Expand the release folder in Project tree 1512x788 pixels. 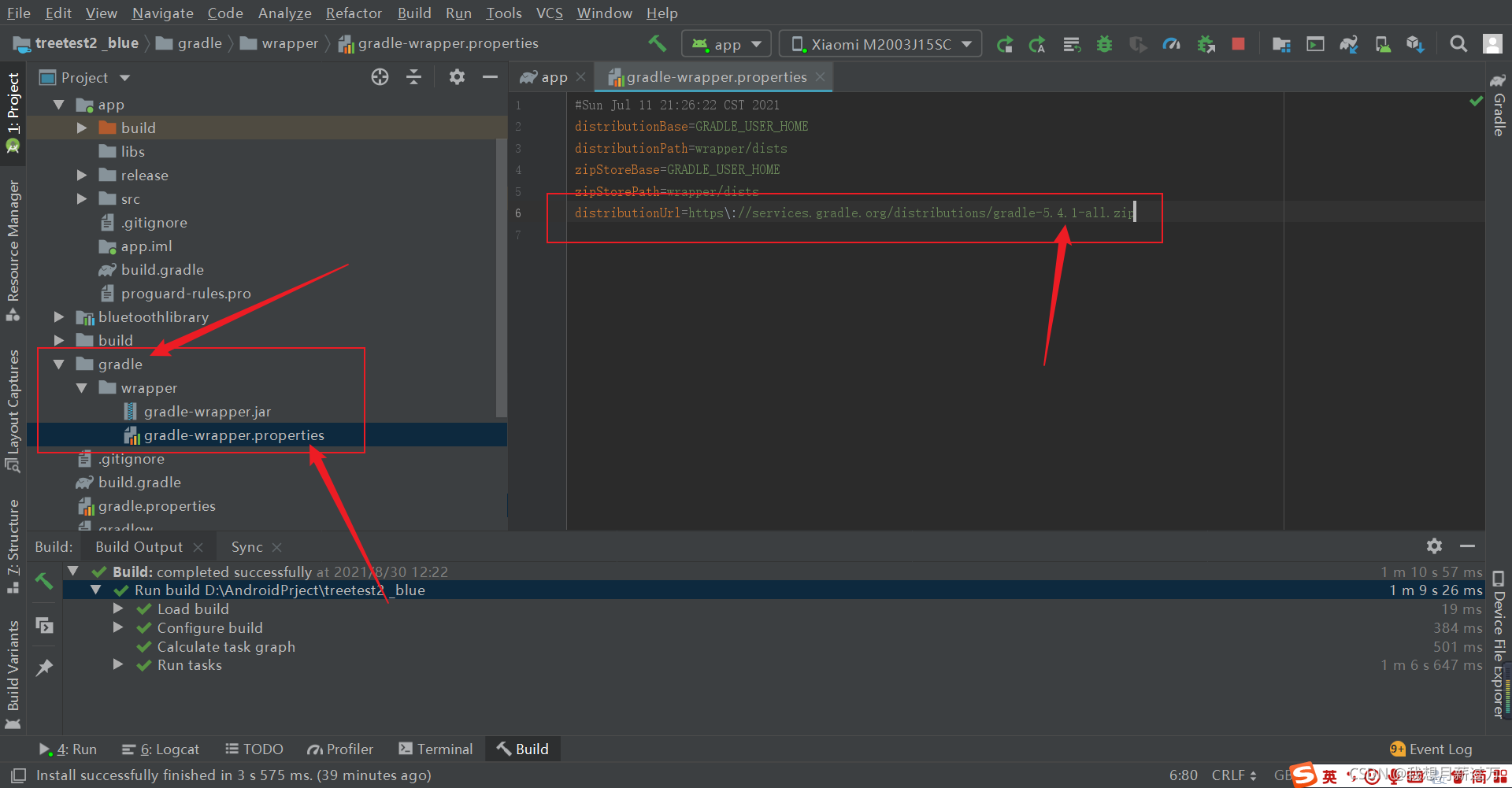pos(82,175)
